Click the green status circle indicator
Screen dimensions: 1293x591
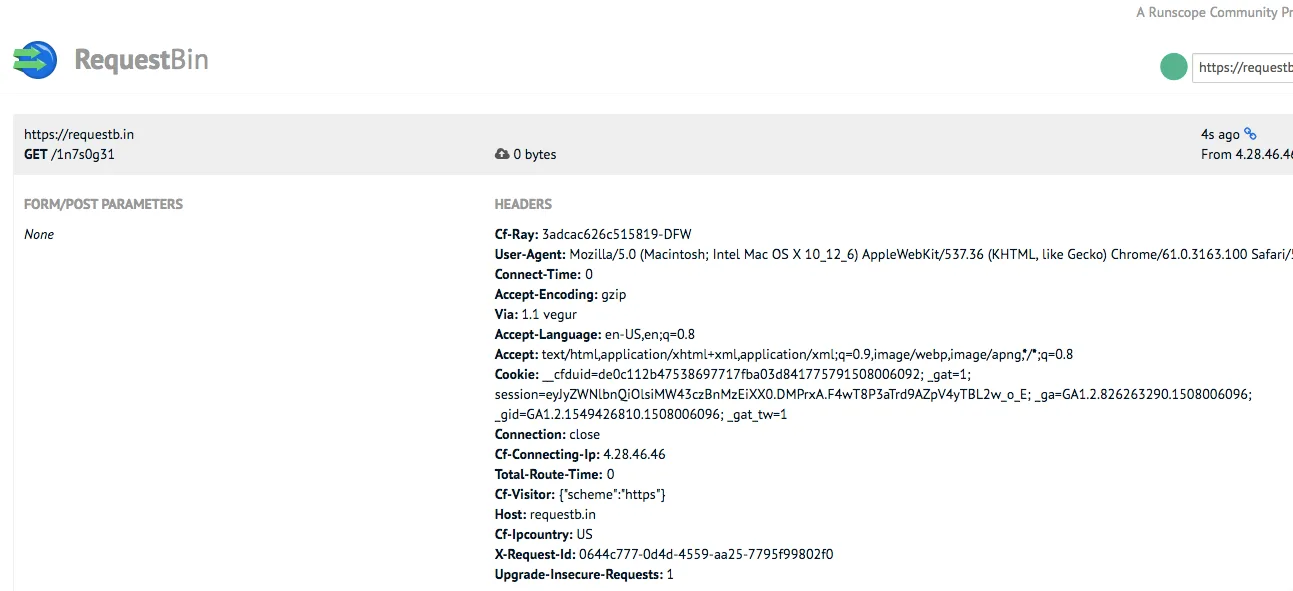(x=1173, y=67)
